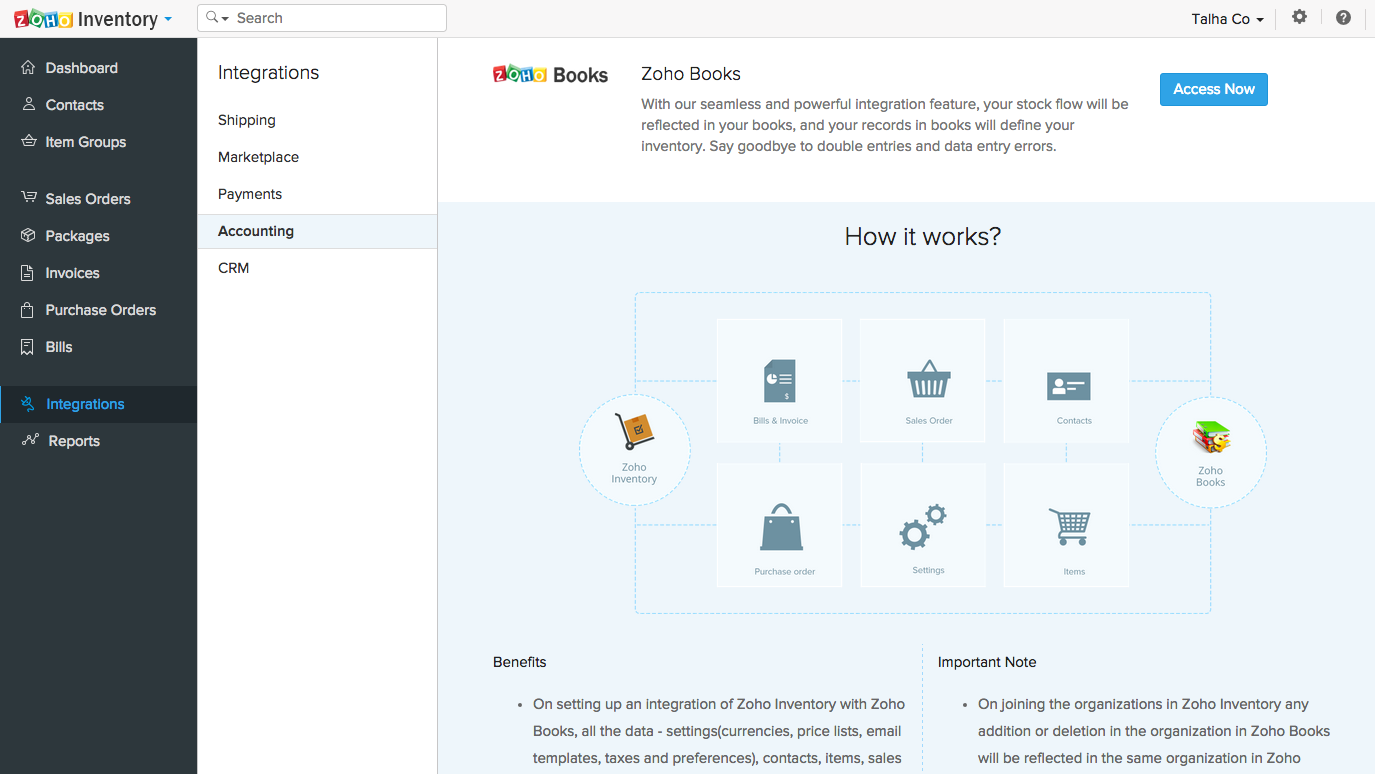Viewport: 1375px width, 774px height.
Task: Click the Settings gears diagram icon
Action: [x=922, y=527]
